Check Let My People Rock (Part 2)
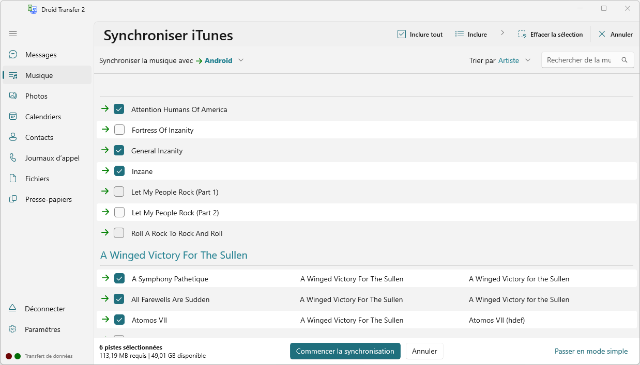The width and height of the screenshot is (640, 365). (119, 212)
